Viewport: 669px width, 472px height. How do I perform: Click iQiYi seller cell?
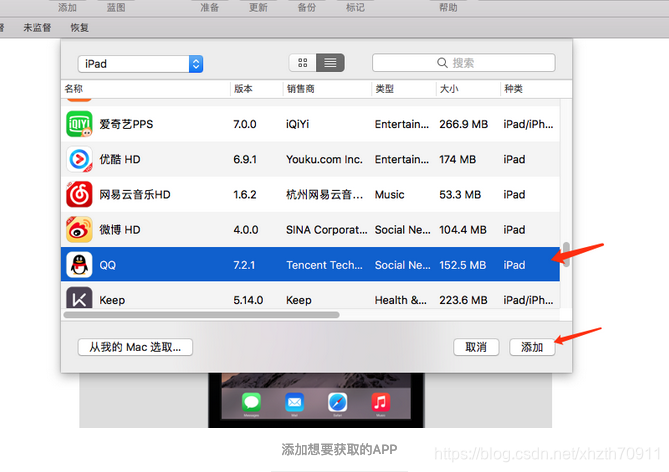[297, 124]
